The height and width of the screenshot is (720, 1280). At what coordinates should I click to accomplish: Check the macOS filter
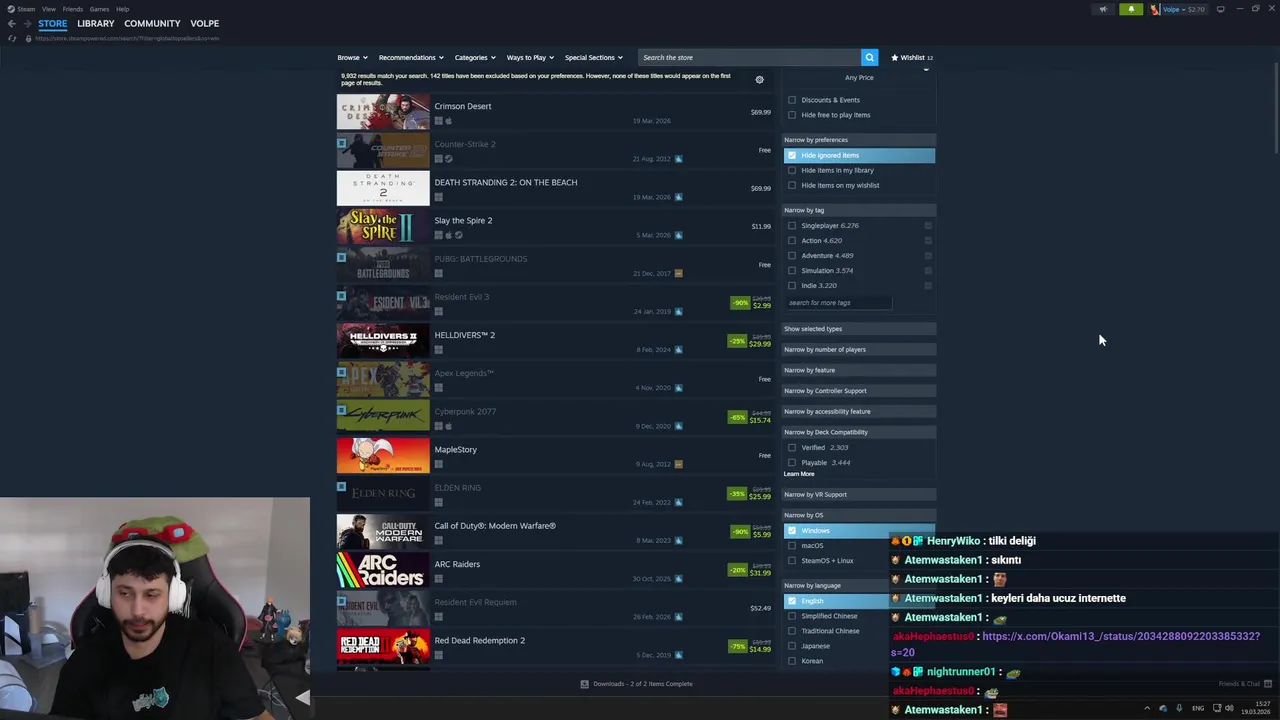(792, 546)
